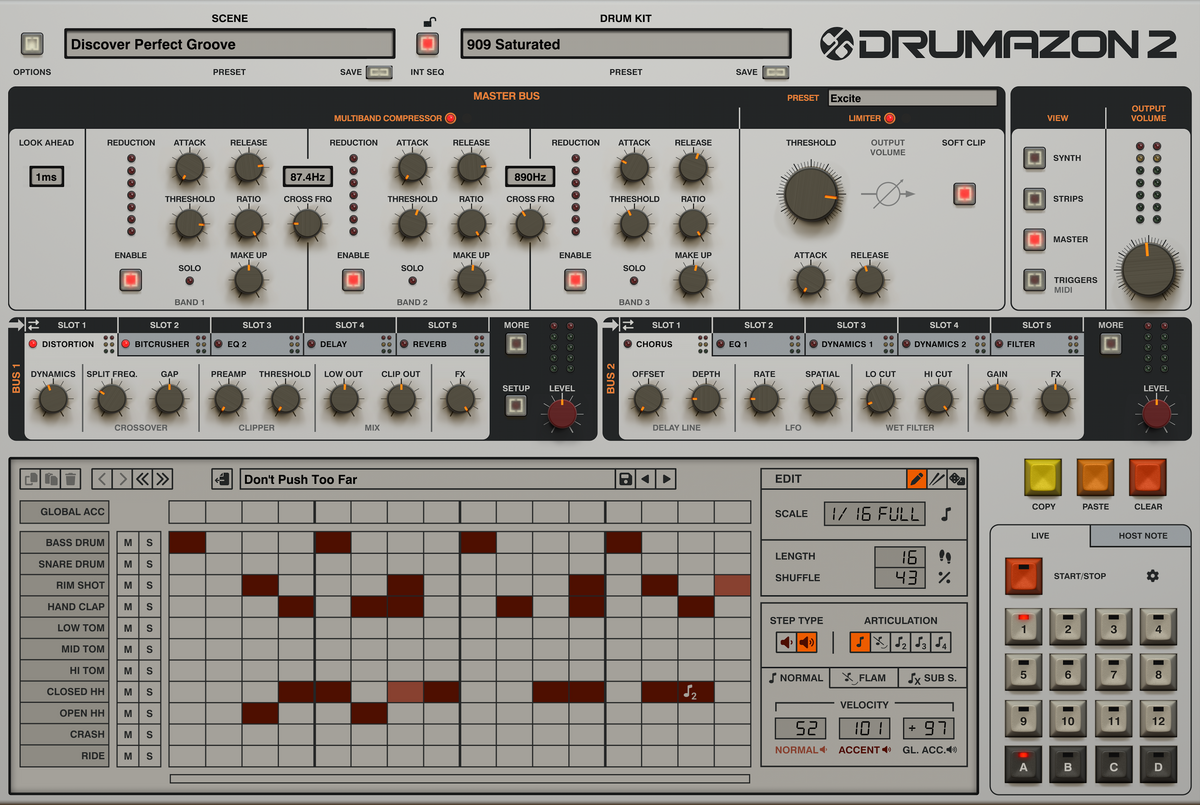Click the disk save icon beside the pattern name
The height and width of the screenshot is (805, 1200).
(x=625, y=479)
